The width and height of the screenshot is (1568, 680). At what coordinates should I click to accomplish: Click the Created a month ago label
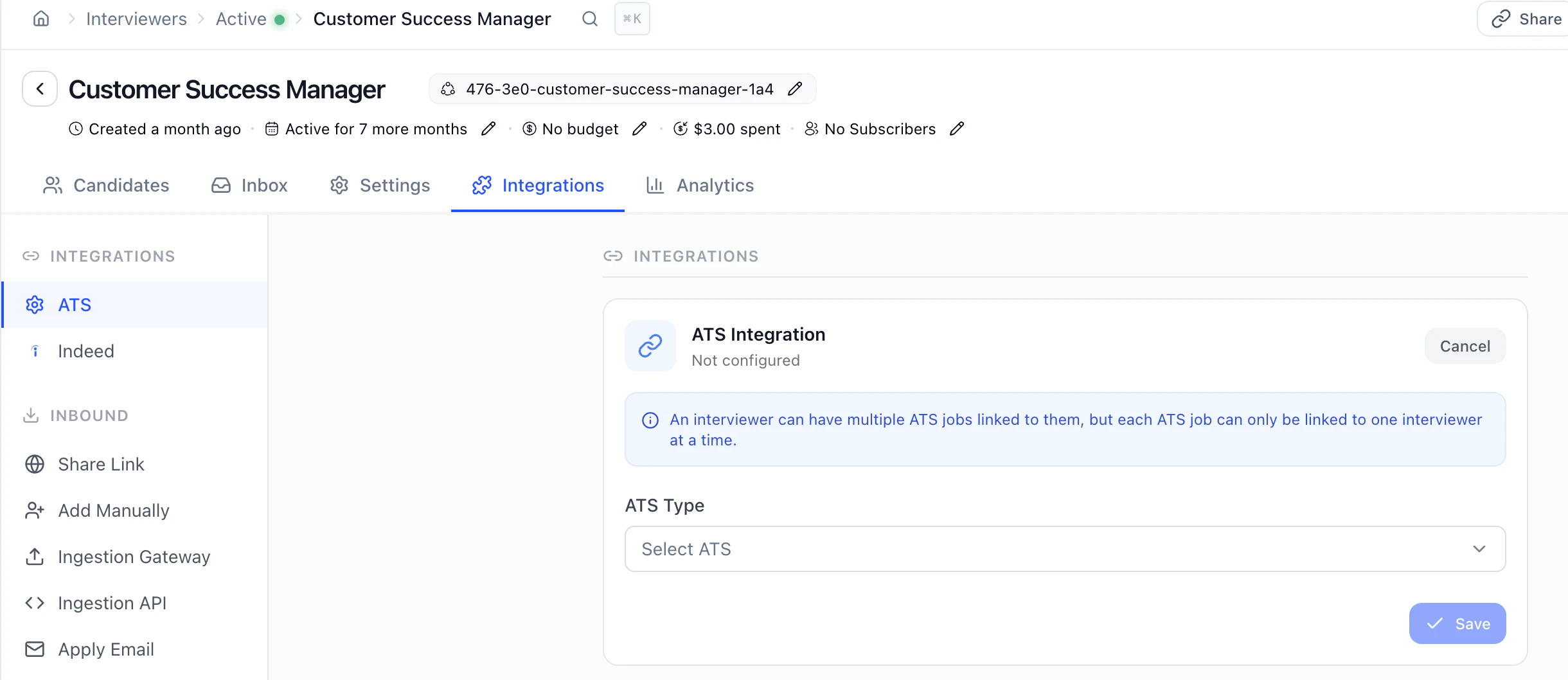(165, 129)
